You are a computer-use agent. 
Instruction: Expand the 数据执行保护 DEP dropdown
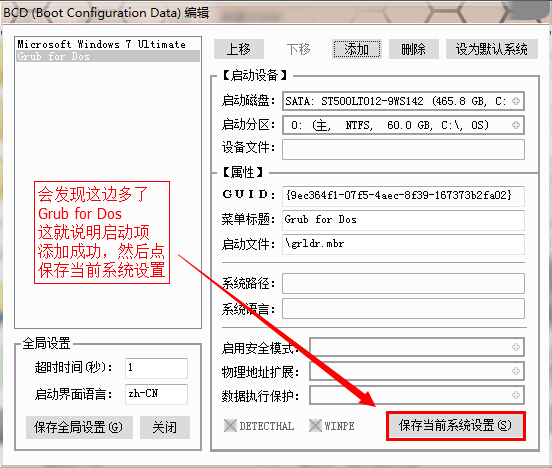(417, 395)
